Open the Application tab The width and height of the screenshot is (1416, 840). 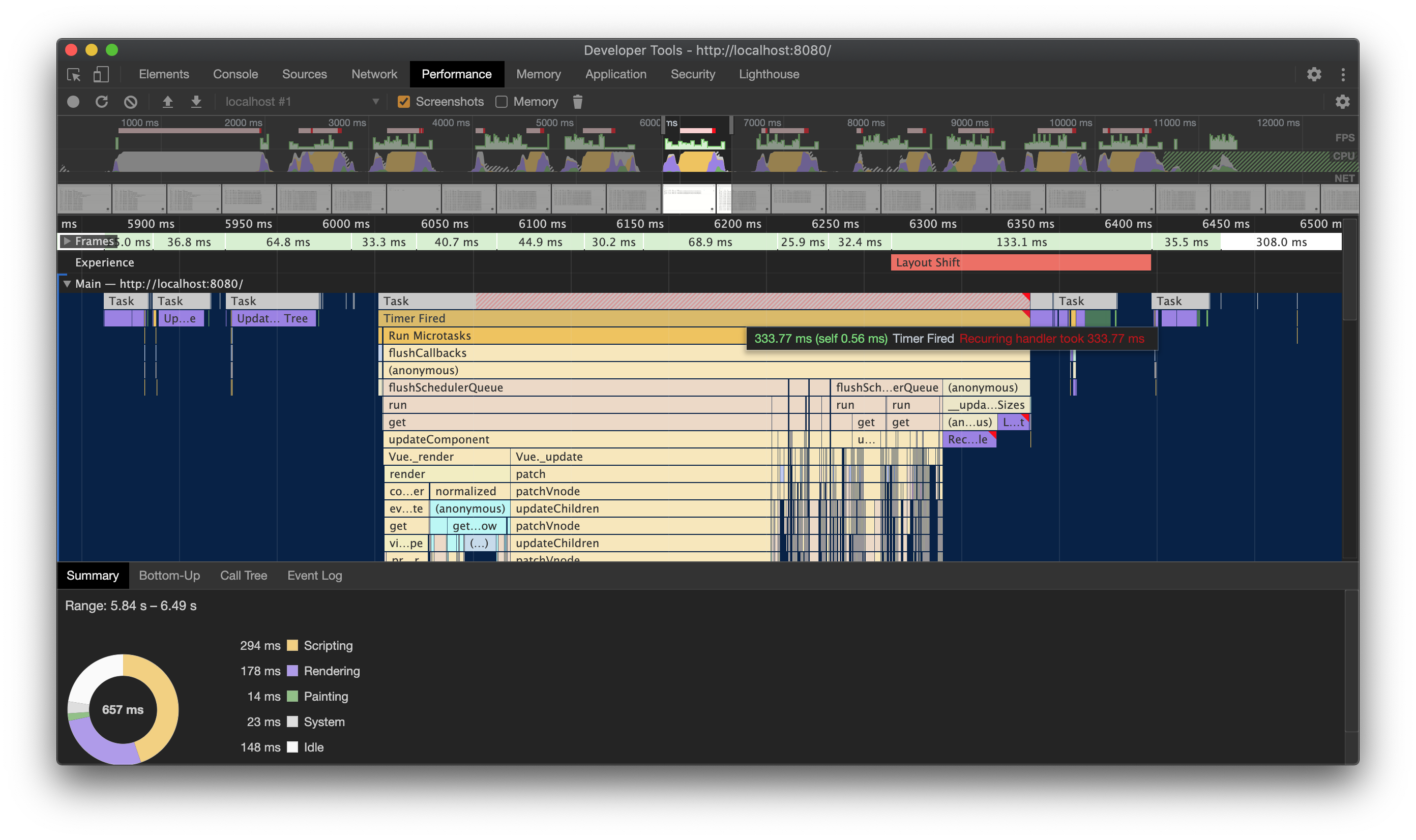(615, 74)
